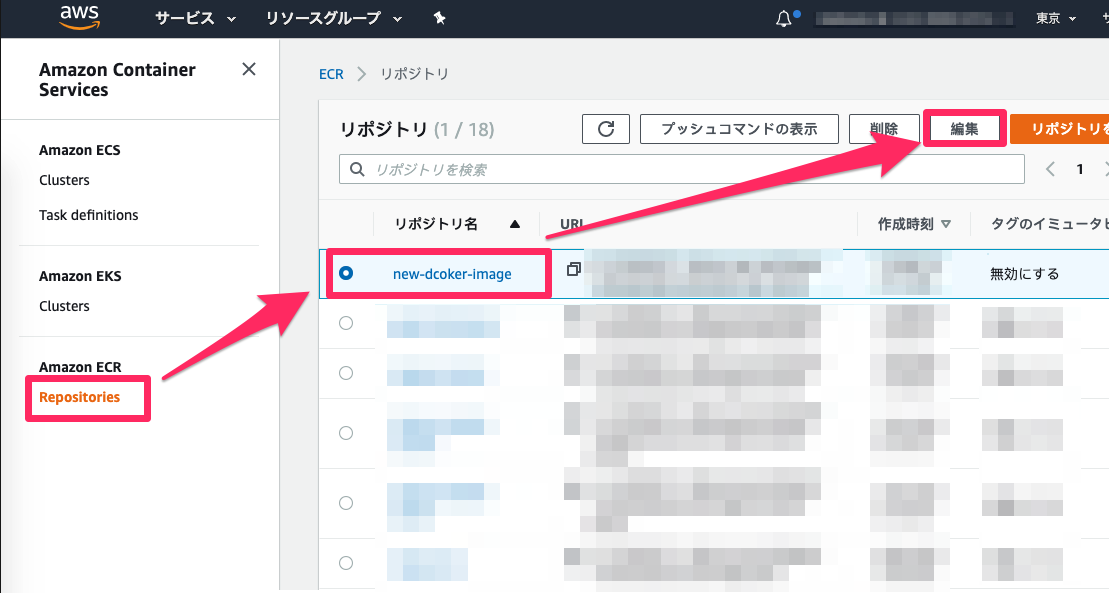
Task: Go to previous page arrow
Action: pos(1051,169)
